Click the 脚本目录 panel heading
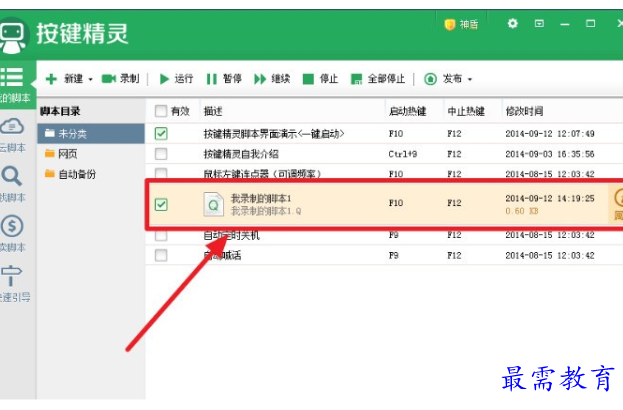Image resolution: width=623 pixels, height=410 pixels. tap(60, 111)
